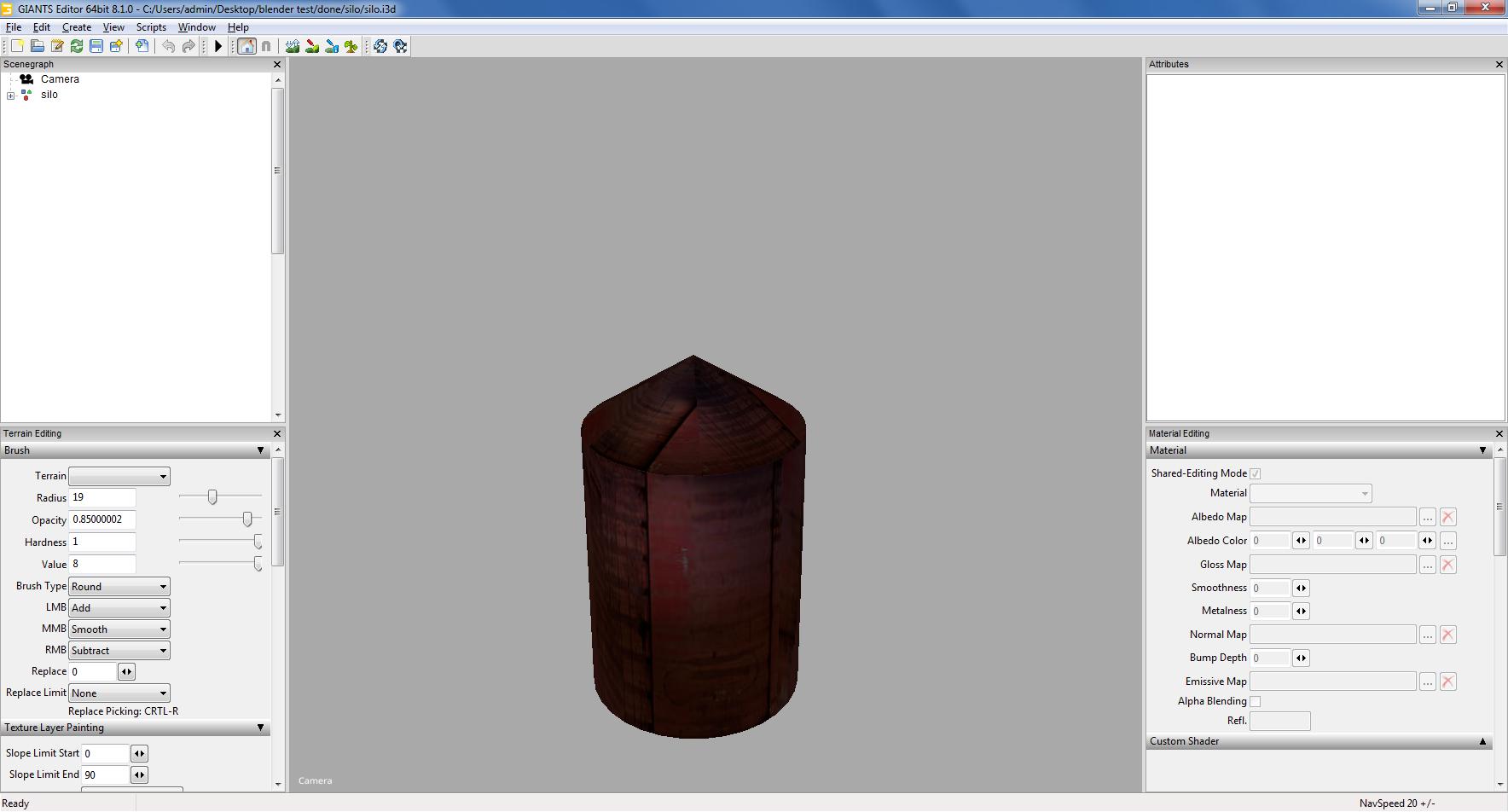
Task: Clear the Normal Map with red X
Action: pyautogui.click(x=1447, y=635)
